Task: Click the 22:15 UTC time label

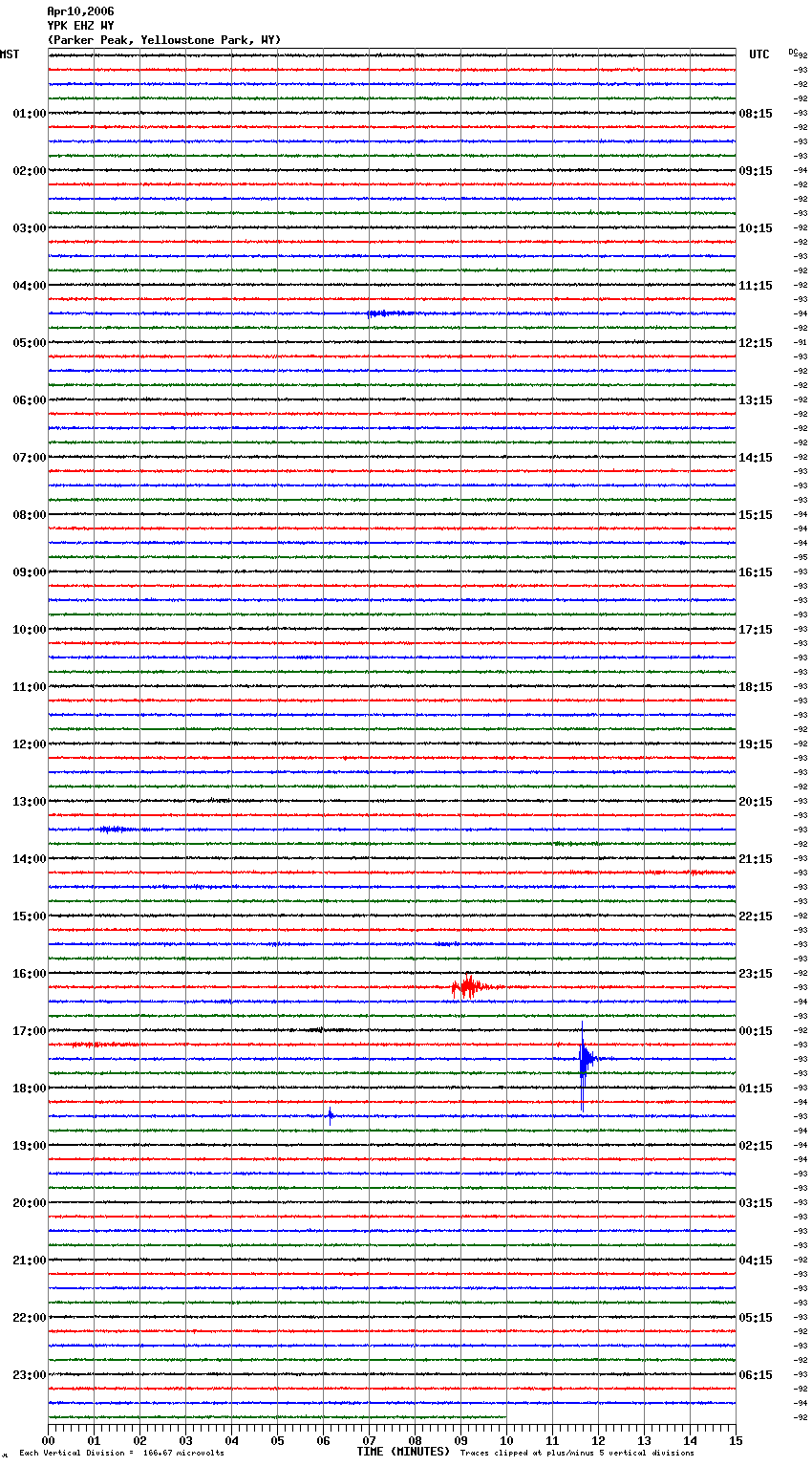Action: tap(756, 916)
